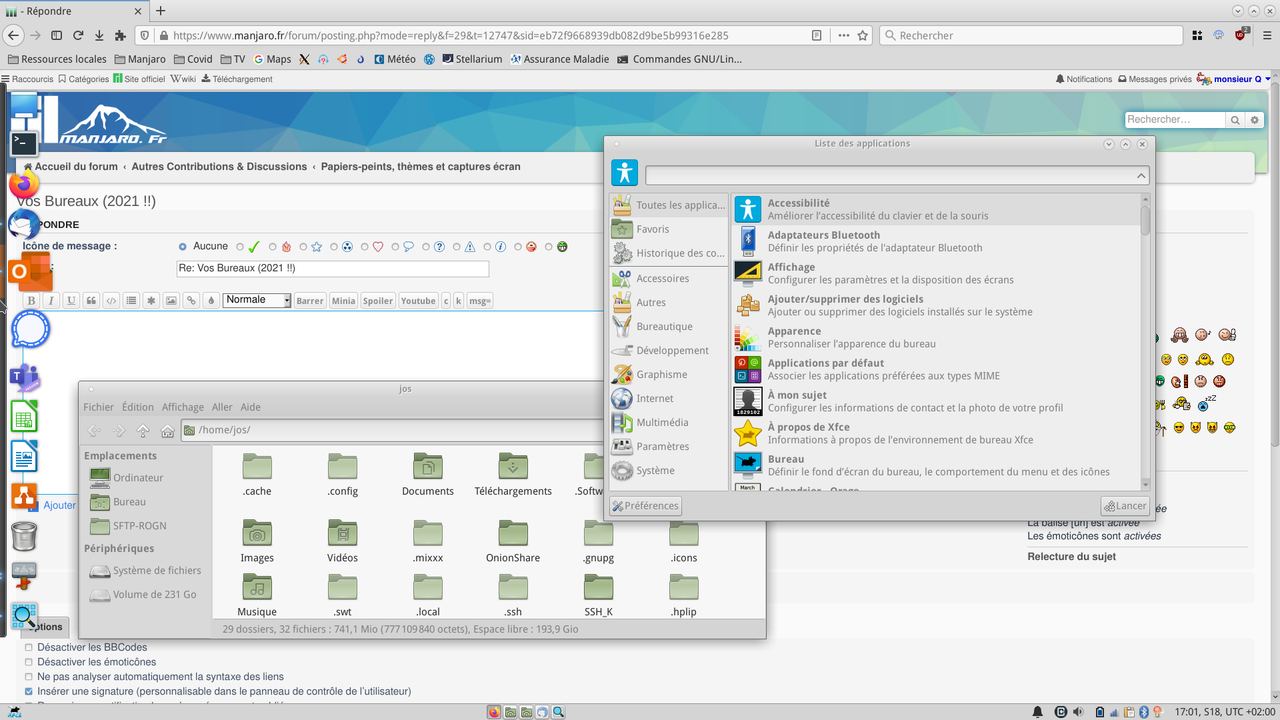Select the Aucune message icon radio
The image size is (1280, 720).
click(182, 246)
